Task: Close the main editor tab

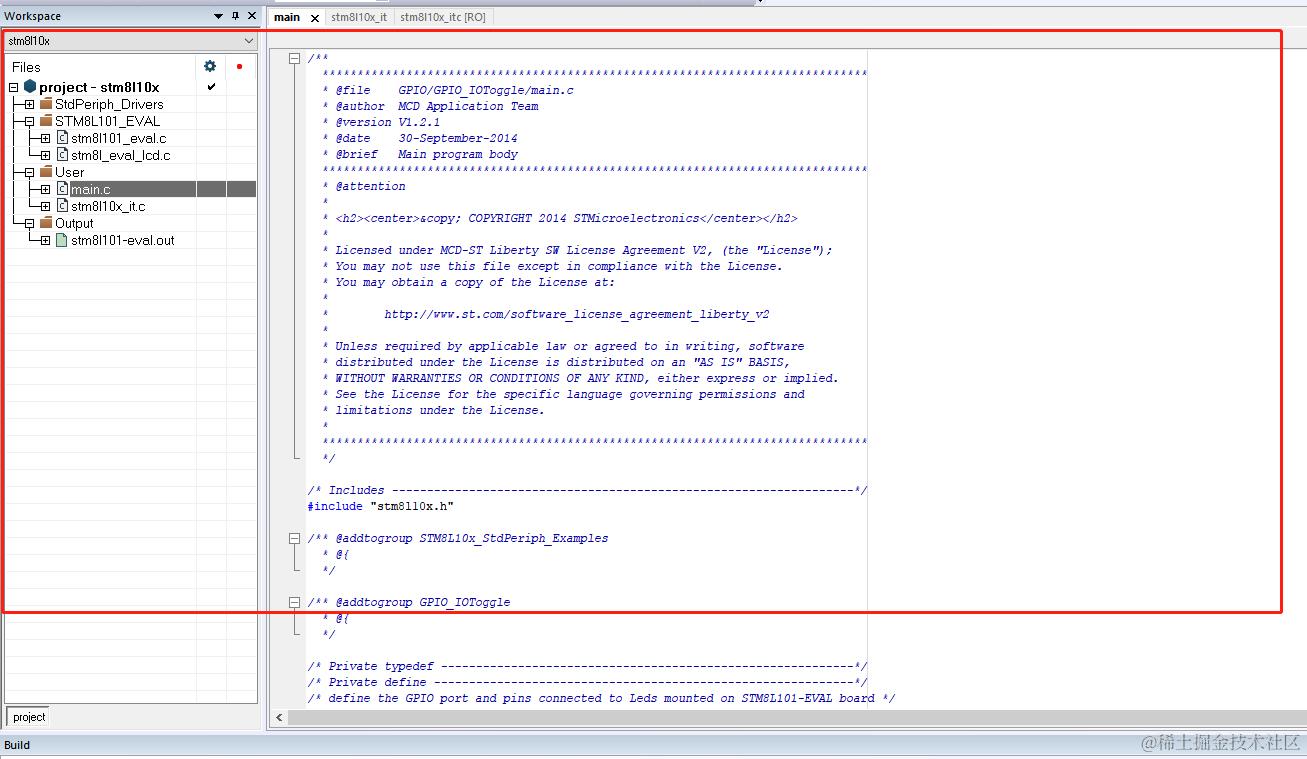Action: click(x=315, y=18)
